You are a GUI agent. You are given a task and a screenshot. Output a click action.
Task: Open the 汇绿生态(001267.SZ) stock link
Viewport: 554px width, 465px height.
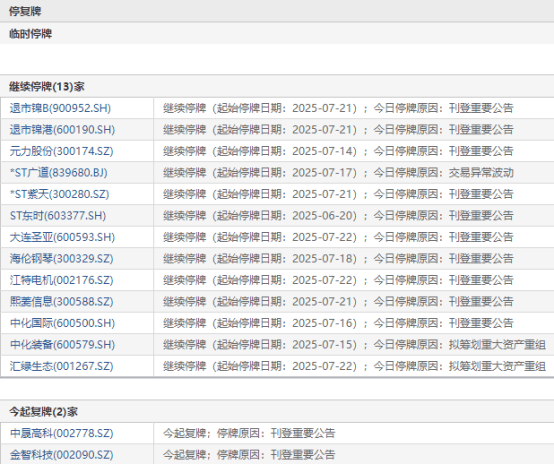coord(61,366)
